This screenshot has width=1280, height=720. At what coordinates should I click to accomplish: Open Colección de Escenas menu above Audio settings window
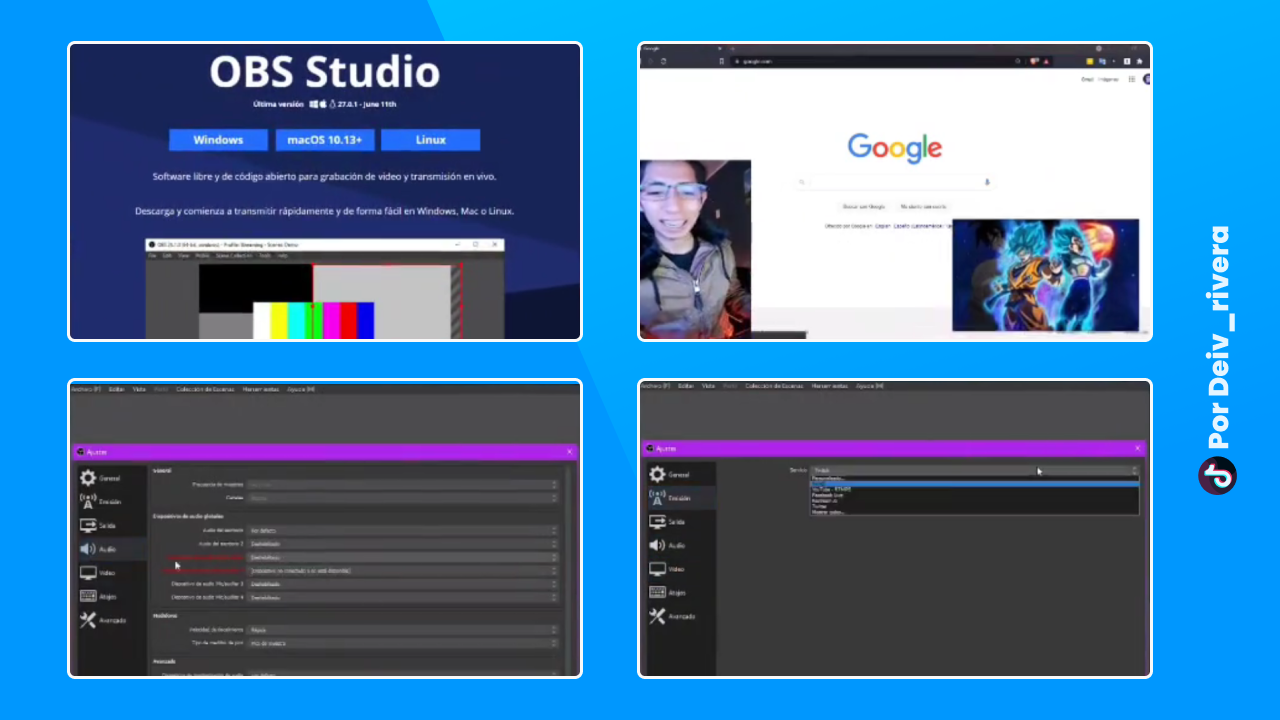tap(204, 389)
